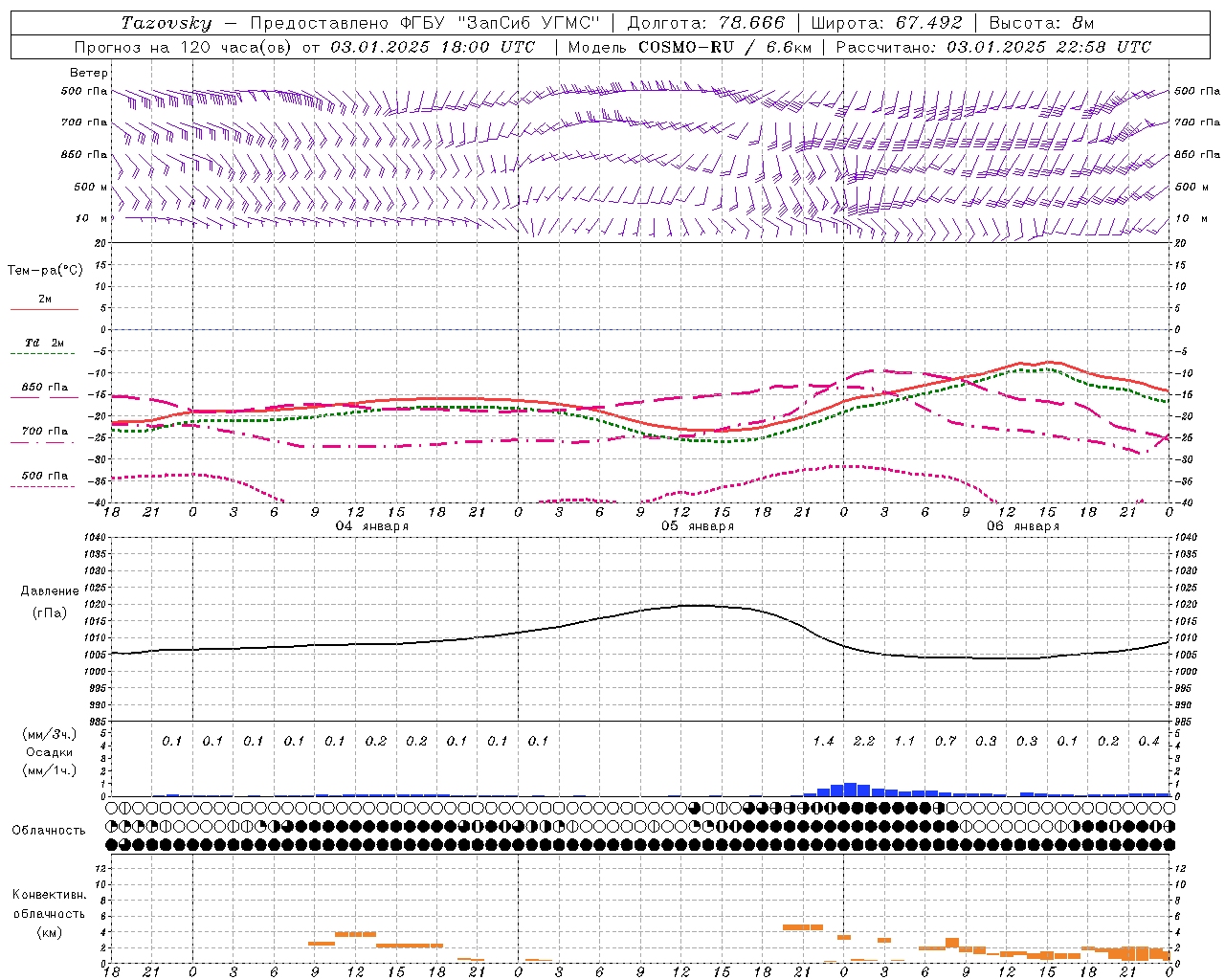
Task: Select the 2м temperature legend label
Action: click(45, 300)
